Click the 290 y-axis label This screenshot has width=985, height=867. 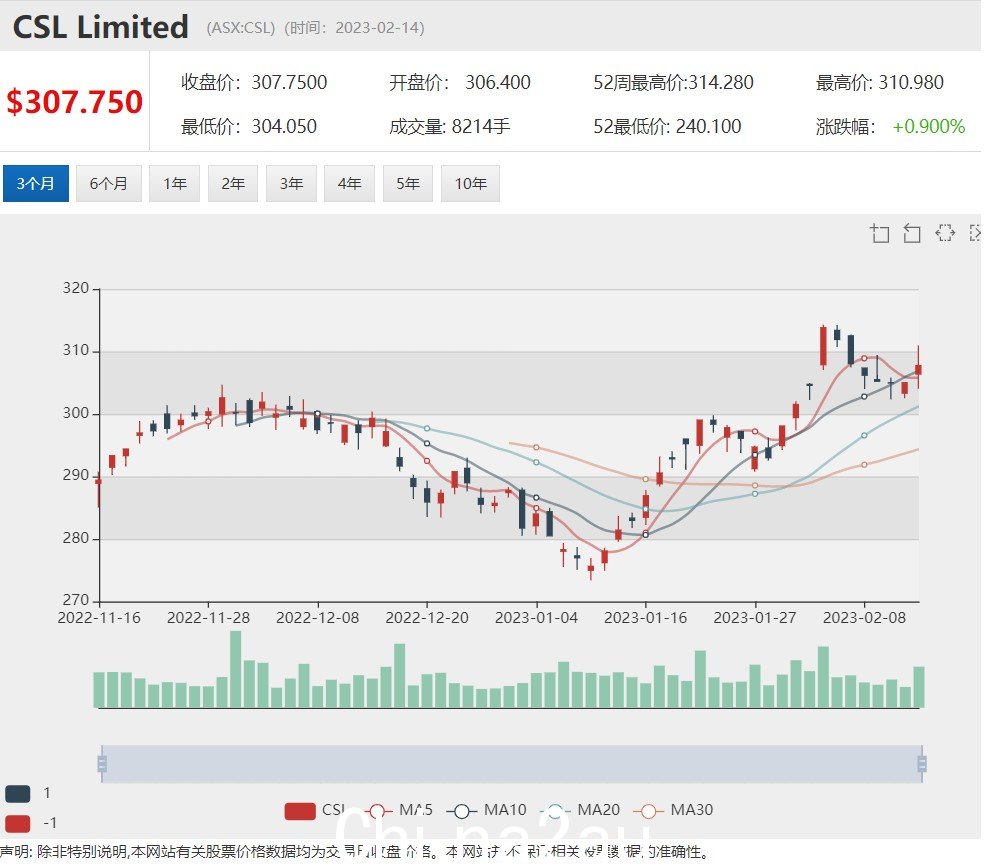pyautogui.click(x=75, y=476)
